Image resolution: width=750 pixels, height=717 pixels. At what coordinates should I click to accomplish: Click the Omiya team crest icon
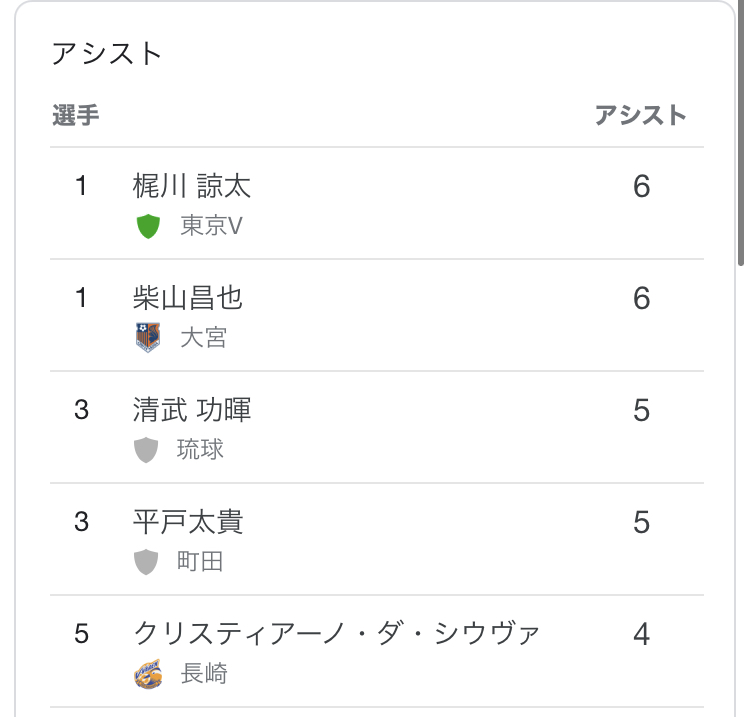click(148, 338)
